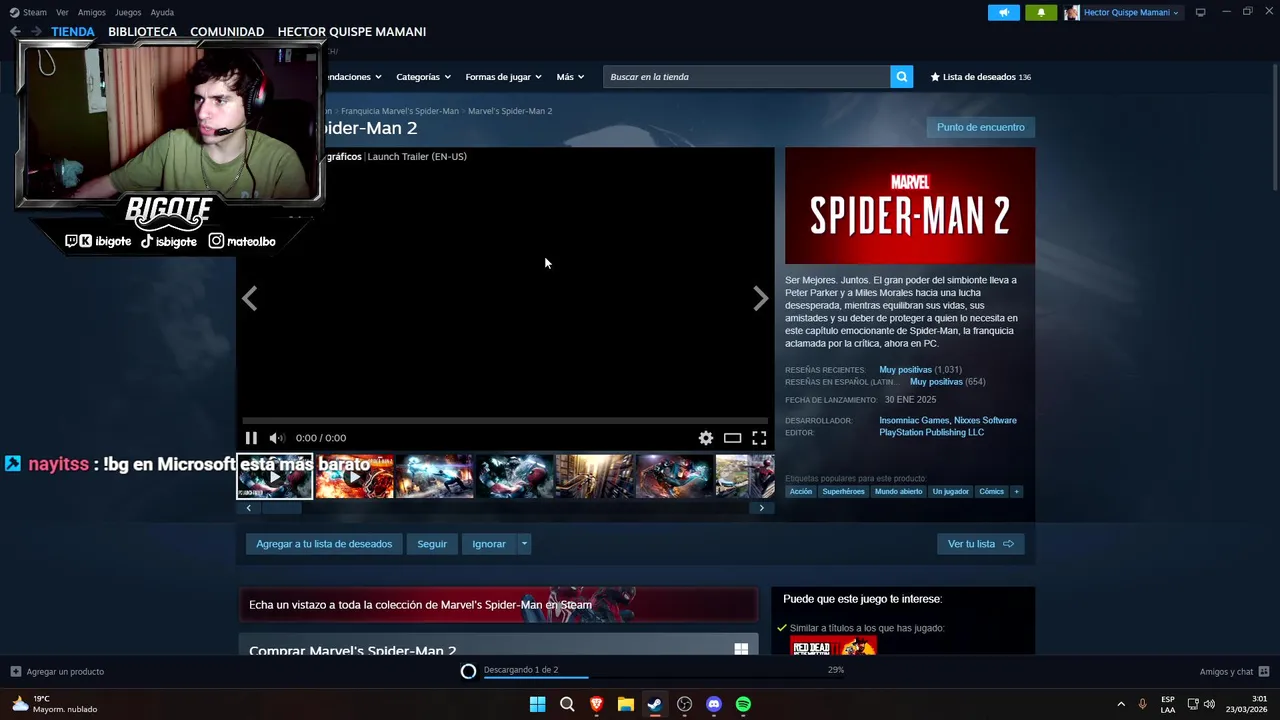
Task: Open PlayStation Publishing LLC publisher link
Action: (x=931, y=432)
